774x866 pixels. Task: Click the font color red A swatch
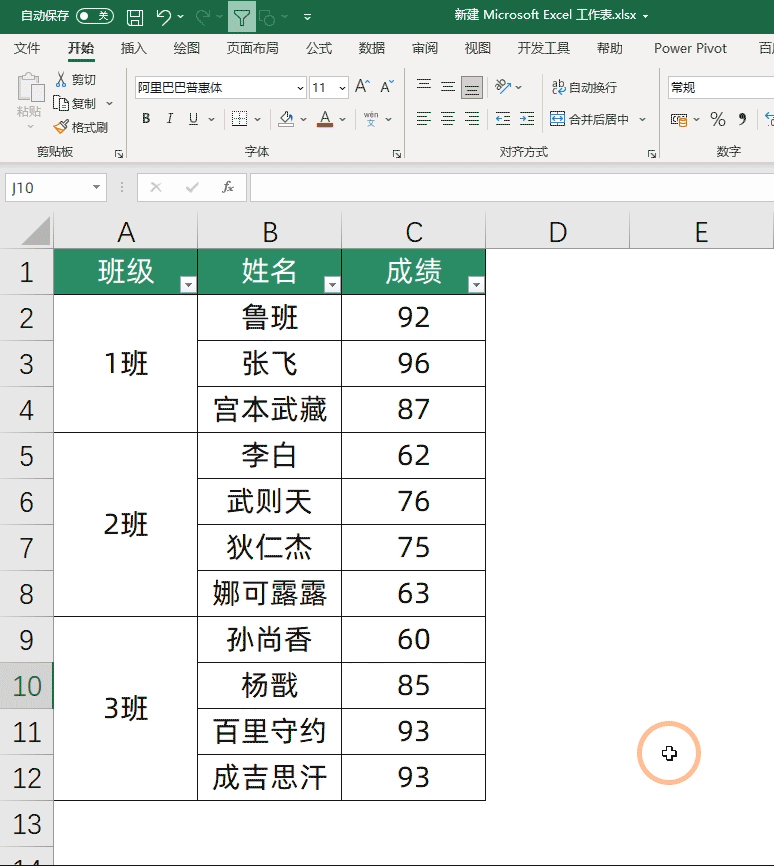pos(324,119)
